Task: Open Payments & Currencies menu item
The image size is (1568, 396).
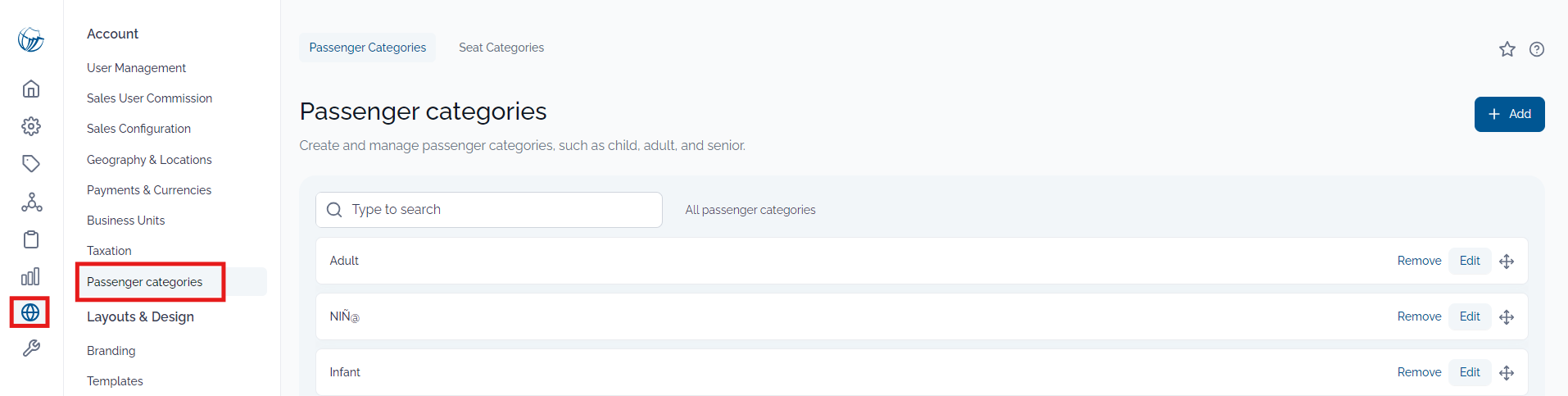Action: [149, 190]
